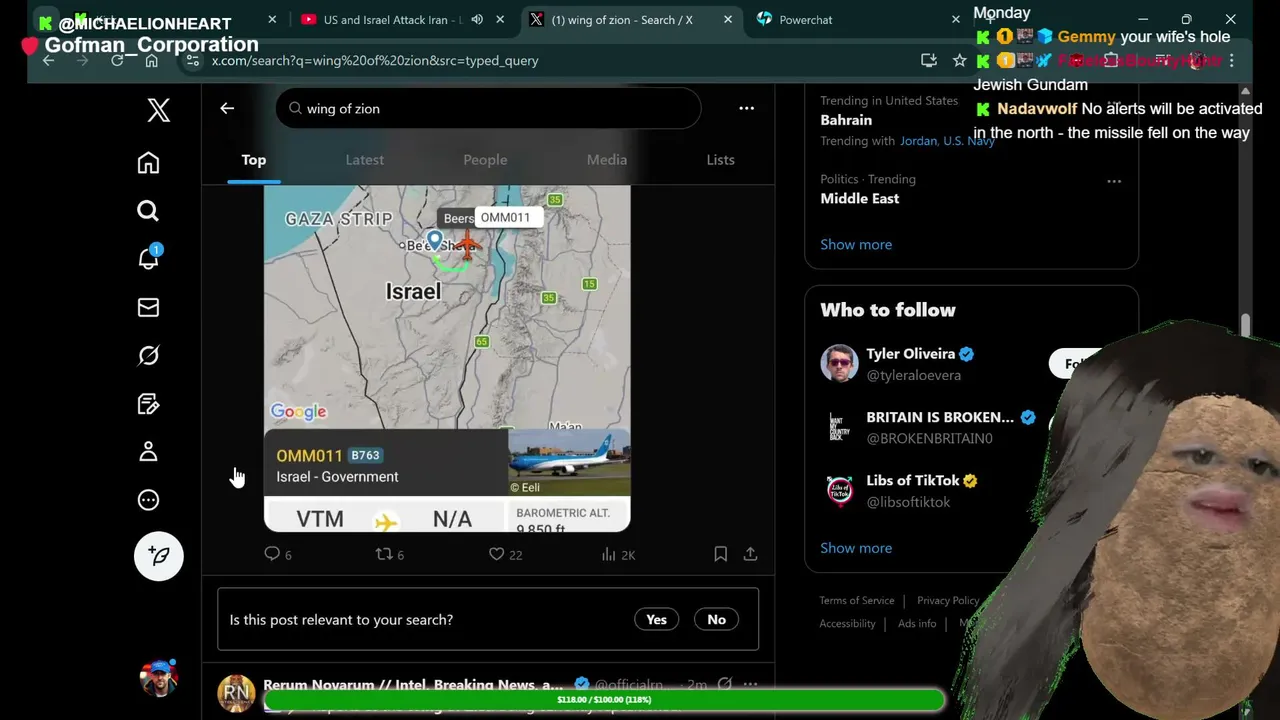
Task: Click the Israel - Government text
Action: [x=337, y=477]
